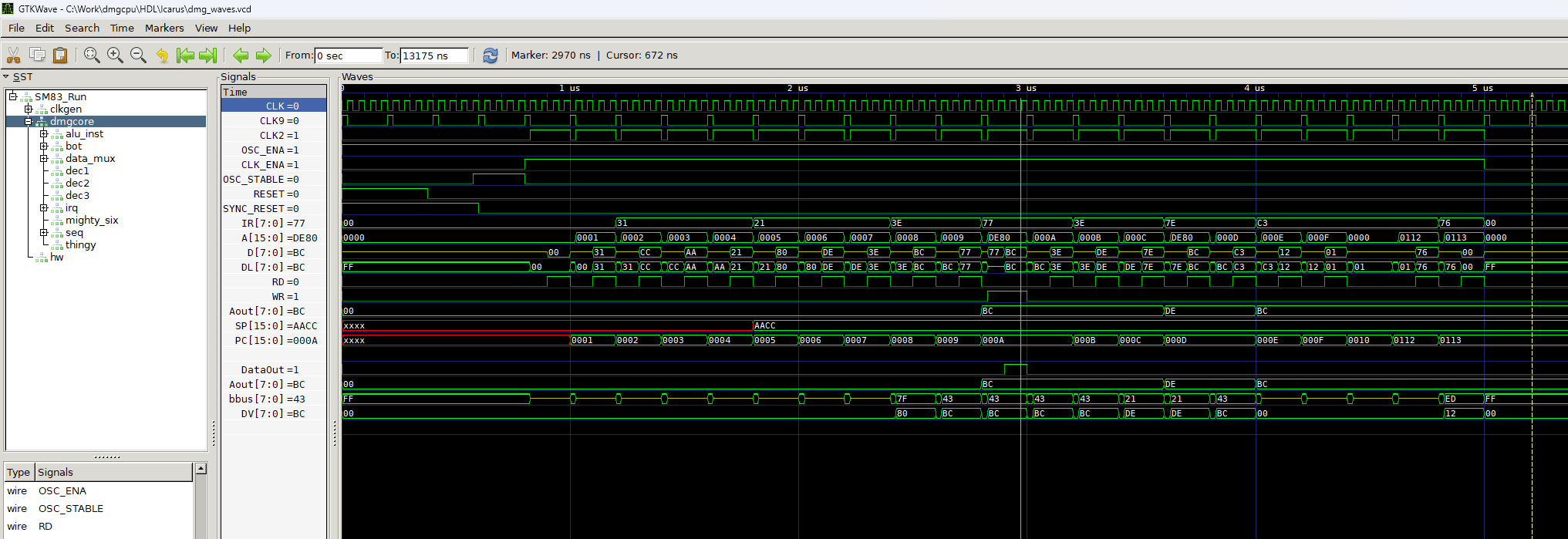
Task: Select the OSC_ENA =1 signal name
Action: pos(270,150)
